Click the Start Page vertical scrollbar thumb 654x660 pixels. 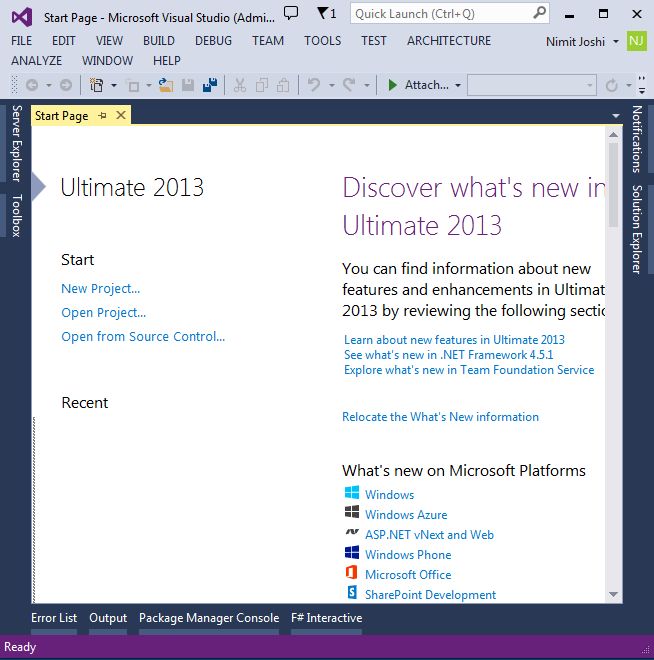(613, 185)
